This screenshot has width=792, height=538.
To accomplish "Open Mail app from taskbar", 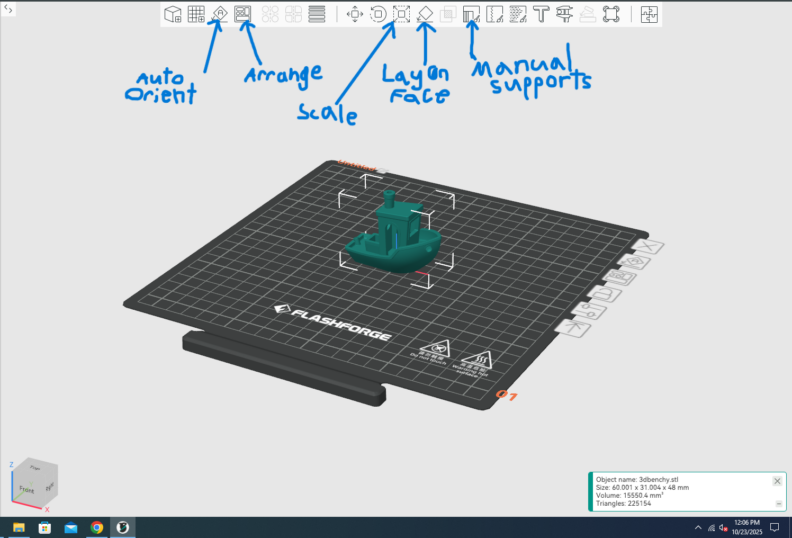I will point(71,527).
